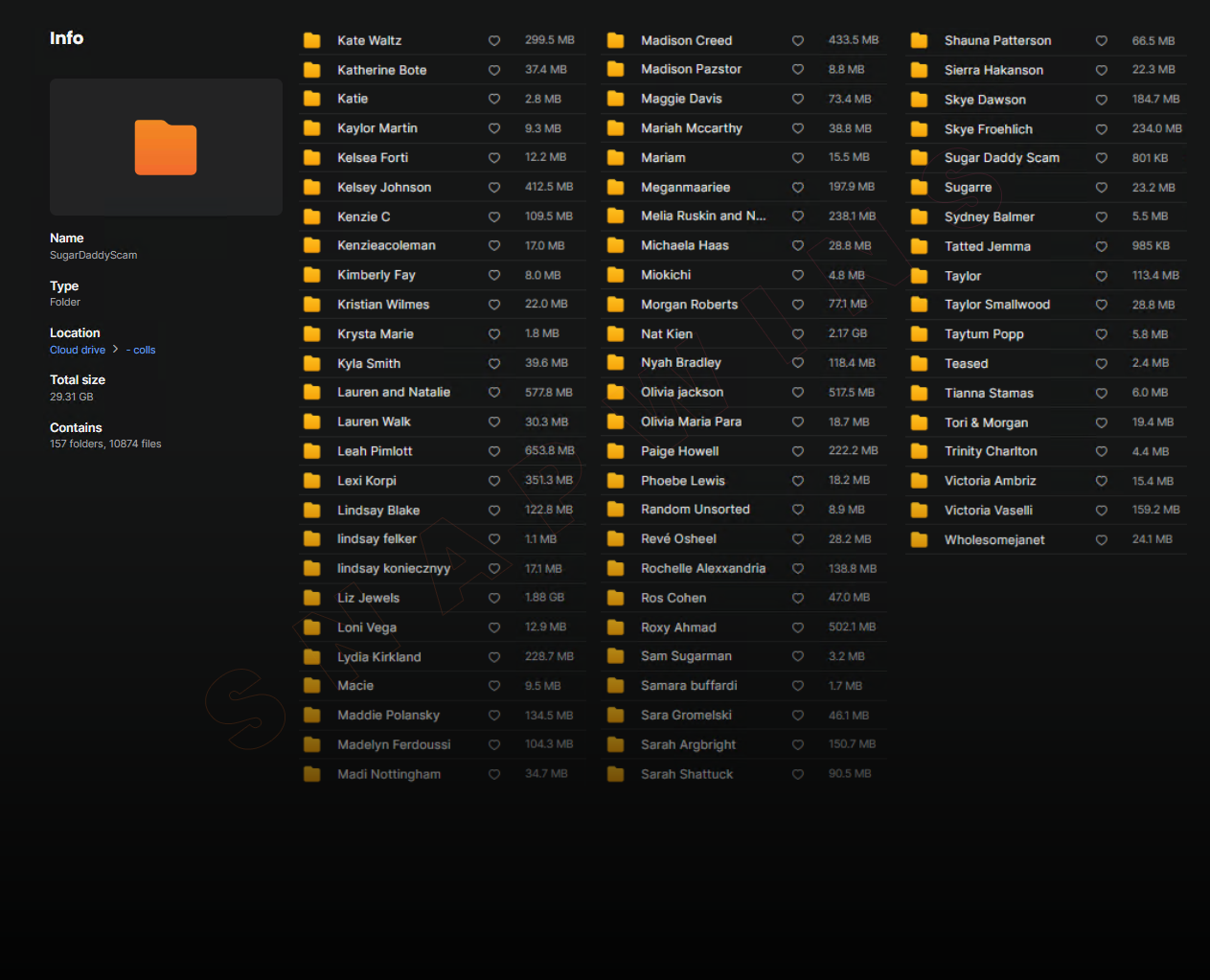Click the Teased folder icon
This screenshot has height=980, width=1210.
point(919,364)
